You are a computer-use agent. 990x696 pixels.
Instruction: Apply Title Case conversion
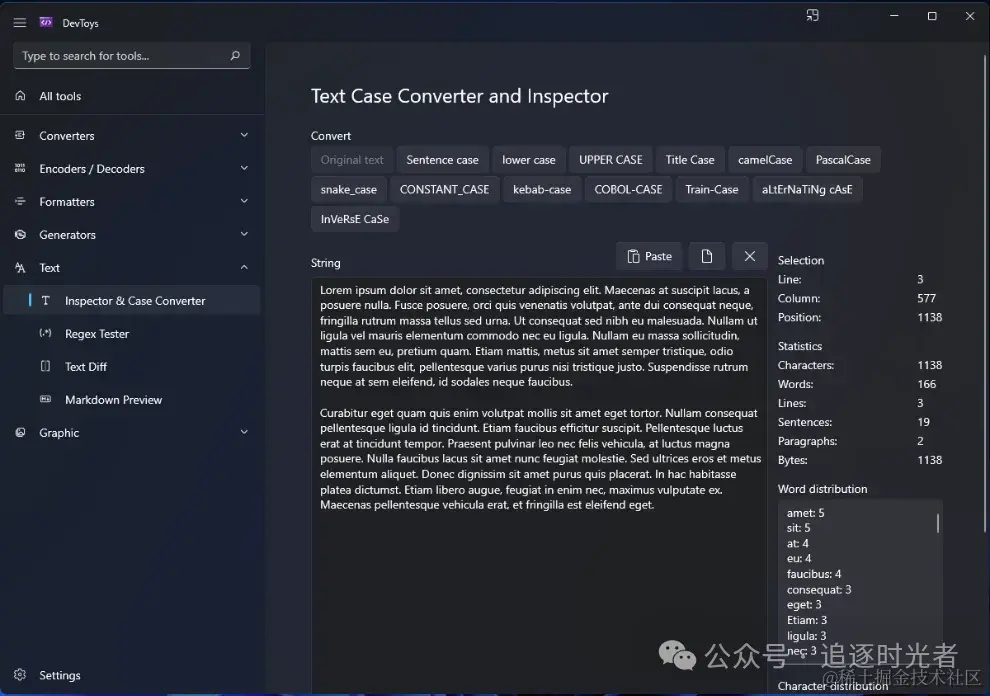click(689, 160)
